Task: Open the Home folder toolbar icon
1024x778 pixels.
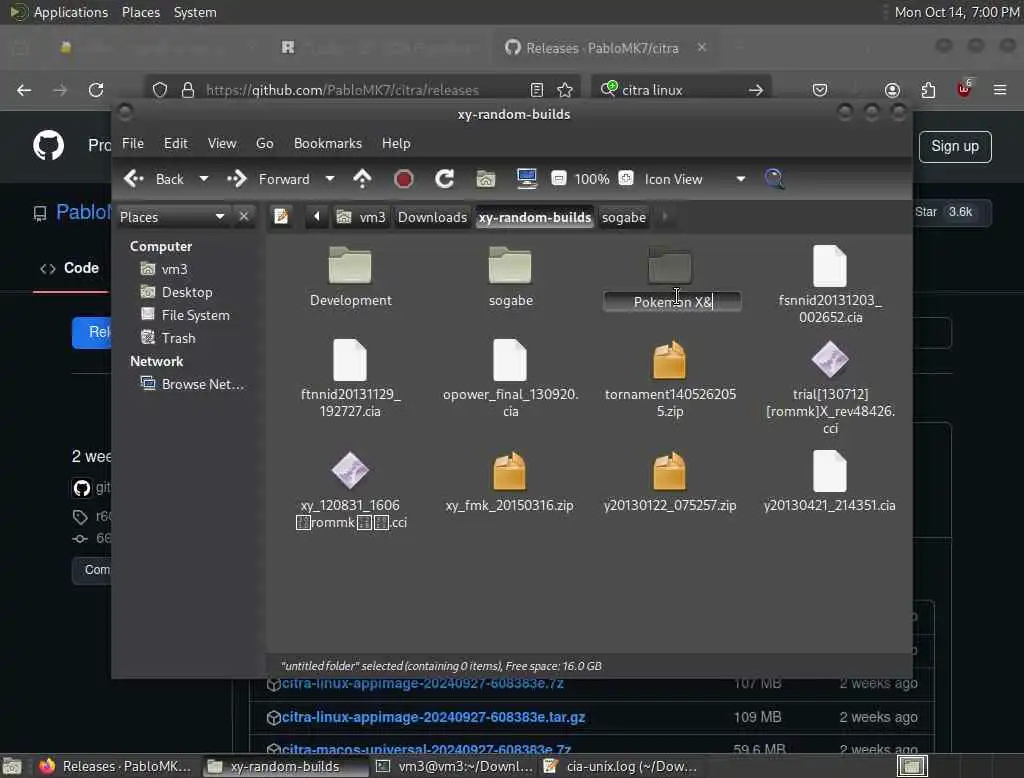Action: point(485,178)
